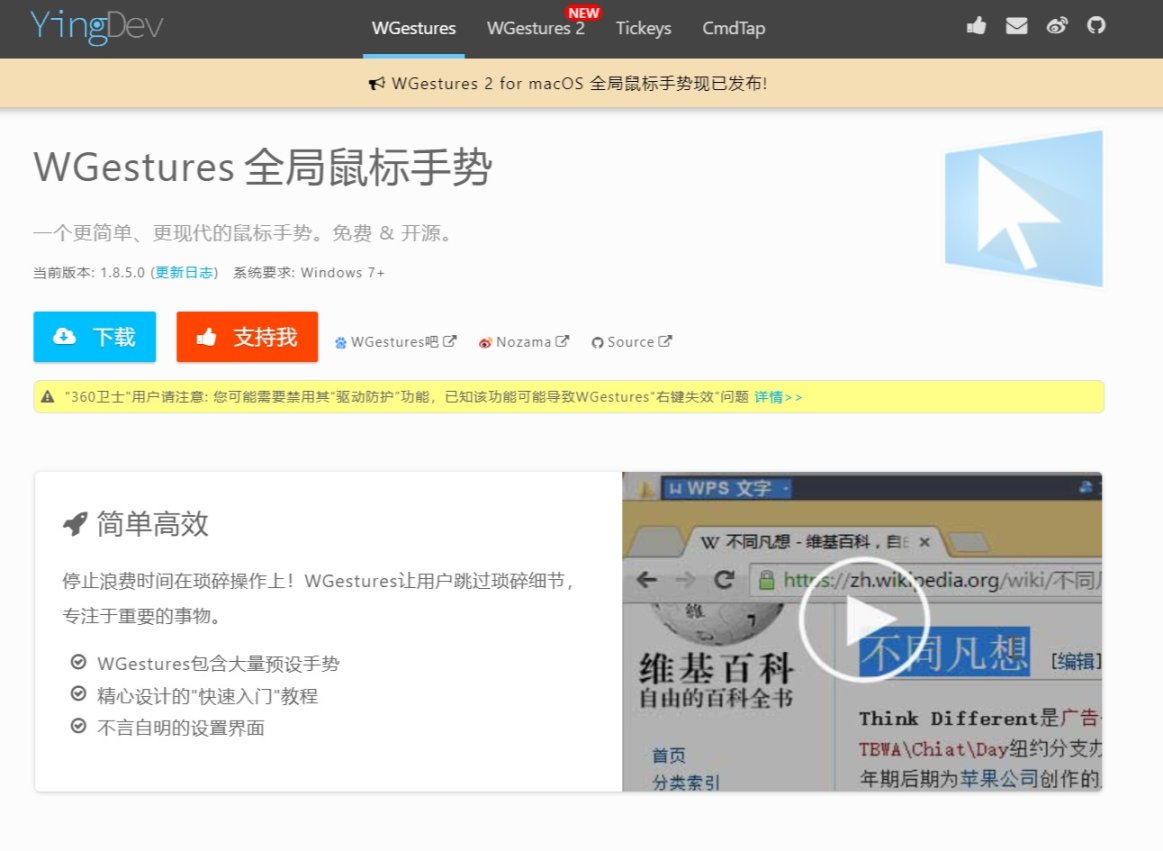Click the rocket icon beside 简单高效

[75, 524]
